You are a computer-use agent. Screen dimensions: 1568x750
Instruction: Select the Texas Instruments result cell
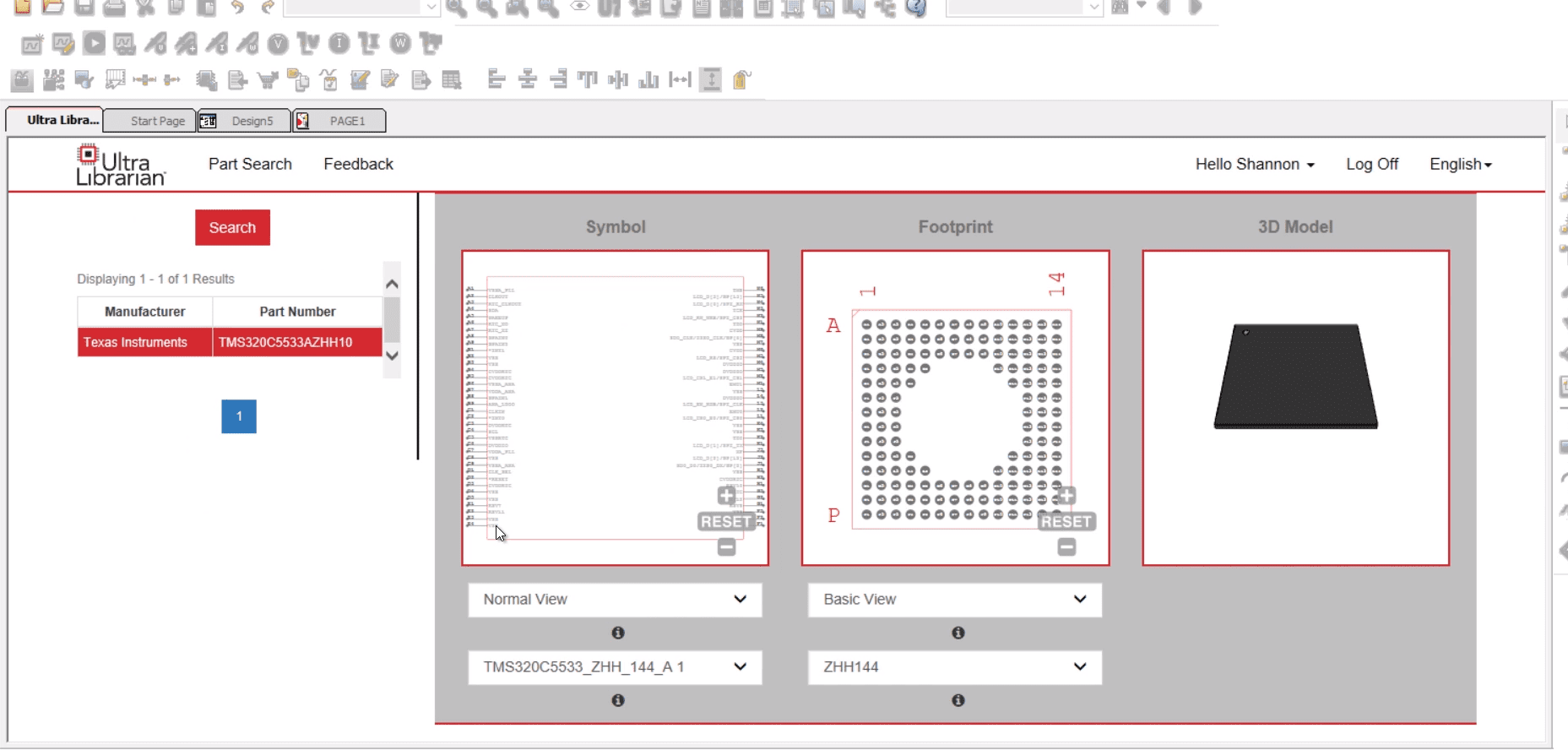pyautogui.click(x=144, y=342)
